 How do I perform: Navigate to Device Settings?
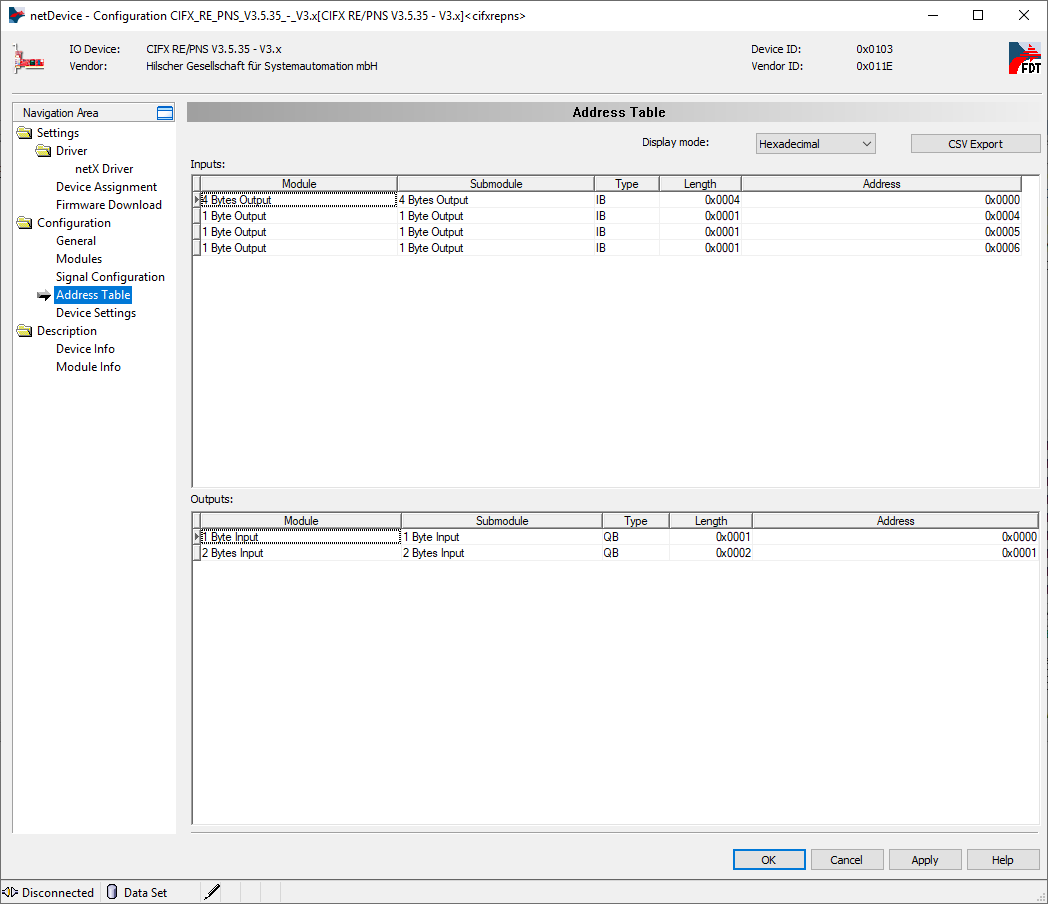tap(96, 313)
